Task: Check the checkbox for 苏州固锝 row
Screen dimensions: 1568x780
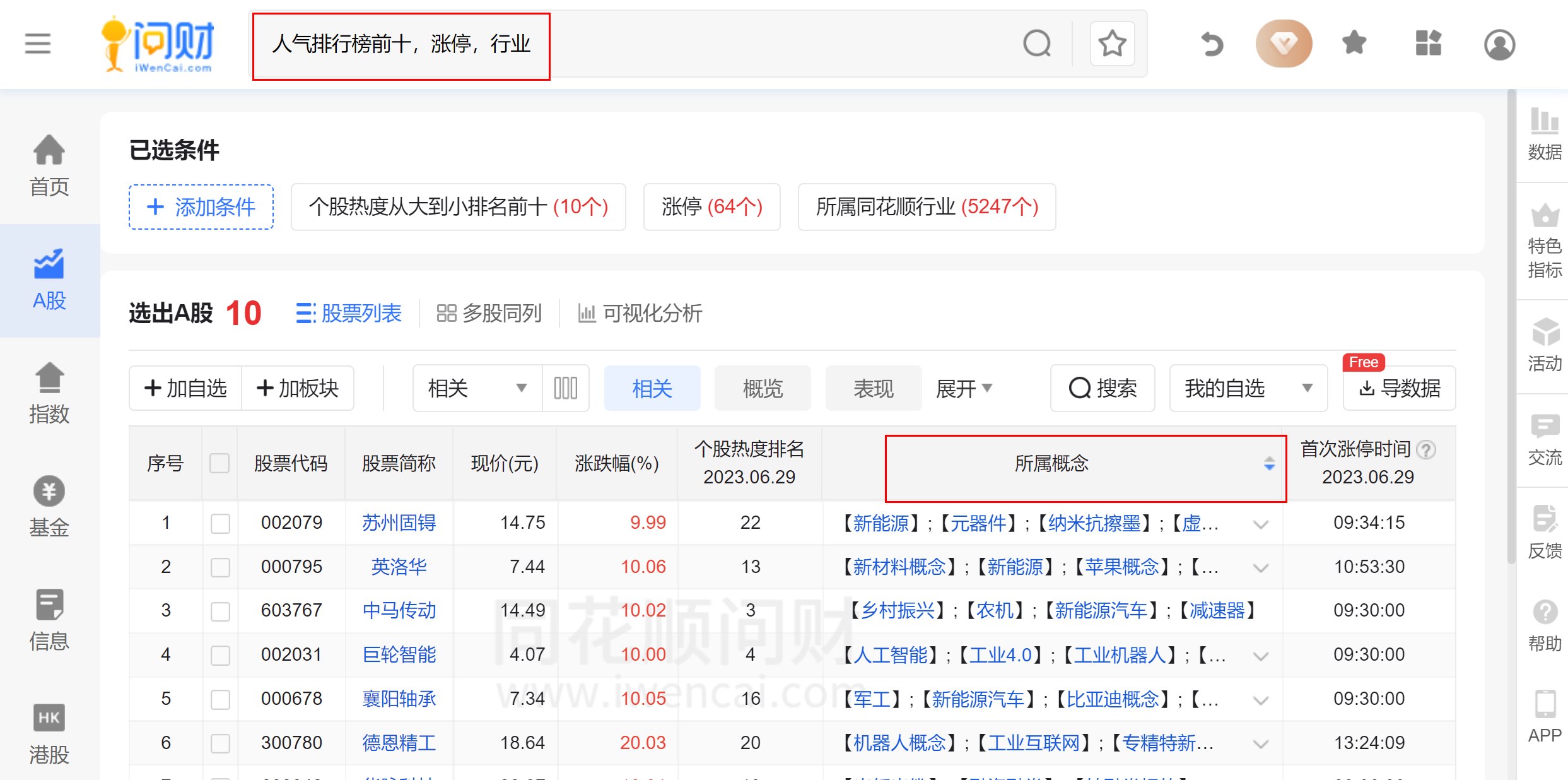Action: coord(219,523)
